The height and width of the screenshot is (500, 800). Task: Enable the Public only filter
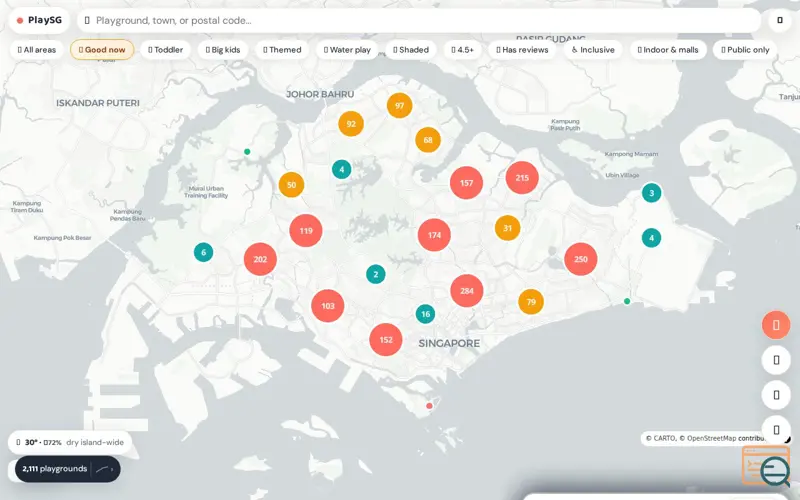pos(745,50)
